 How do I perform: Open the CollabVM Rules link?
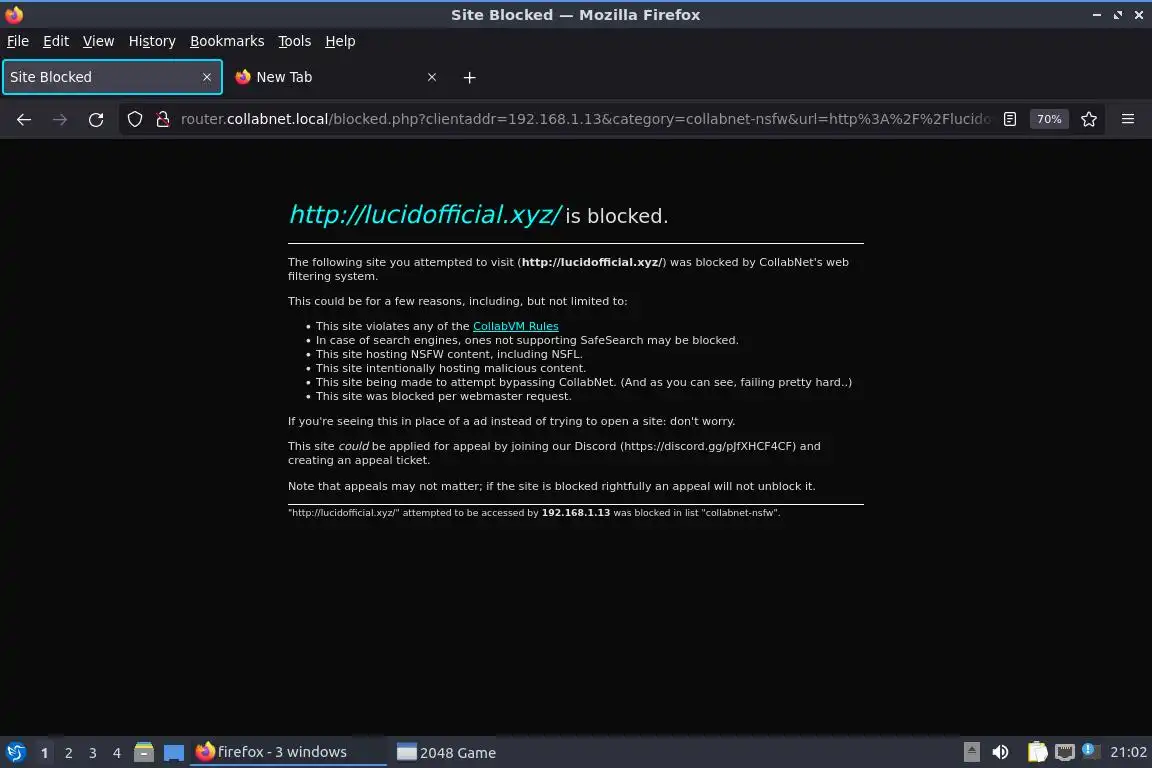click(x=516, y=326)
